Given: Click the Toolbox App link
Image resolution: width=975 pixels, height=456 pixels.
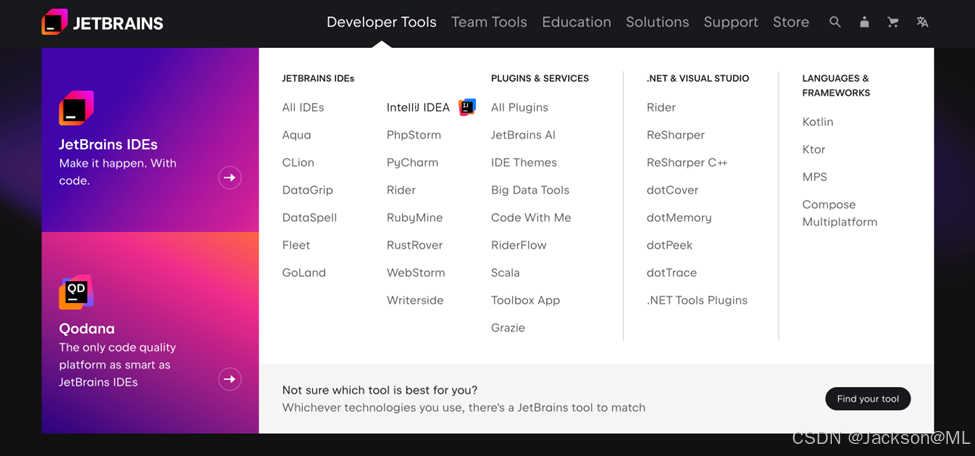Looking at the screenshot, I should (x=525, y=300).
